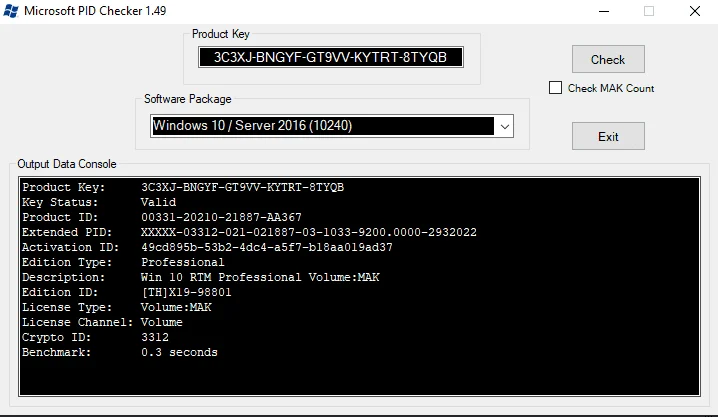Click Benchmark value '0.3 seconds'

[179, 352]
